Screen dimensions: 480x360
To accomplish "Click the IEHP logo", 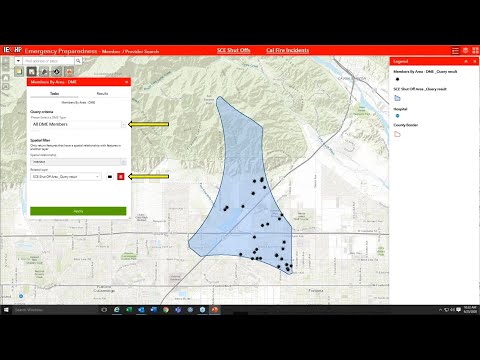I will click(12, 50).
